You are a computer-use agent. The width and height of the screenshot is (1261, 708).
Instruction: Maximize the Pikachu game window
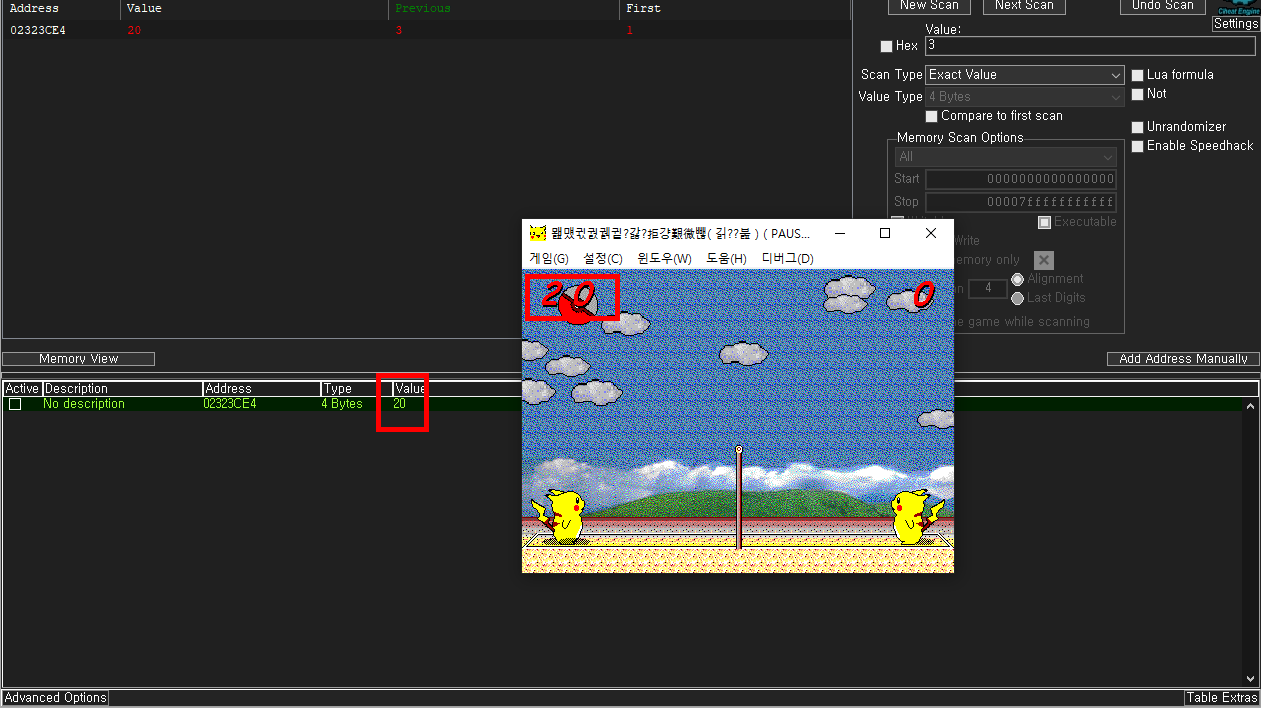pyautogui.click(x=885, y=233)
